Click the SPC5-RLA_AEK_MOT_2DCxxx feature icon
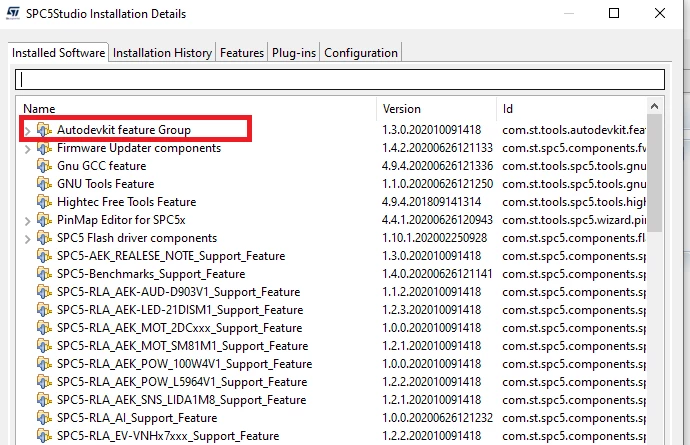The height and width of the screenshot is (445, 690). (44, 328)
